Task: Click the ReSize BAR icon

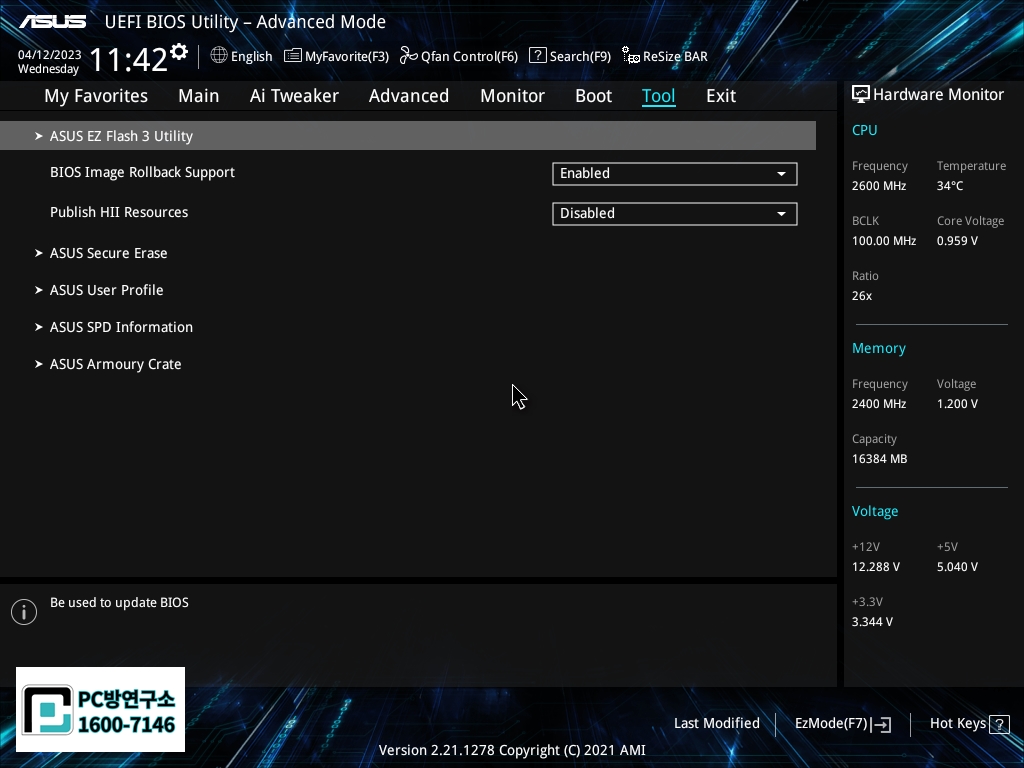Action: click(631, 56)
